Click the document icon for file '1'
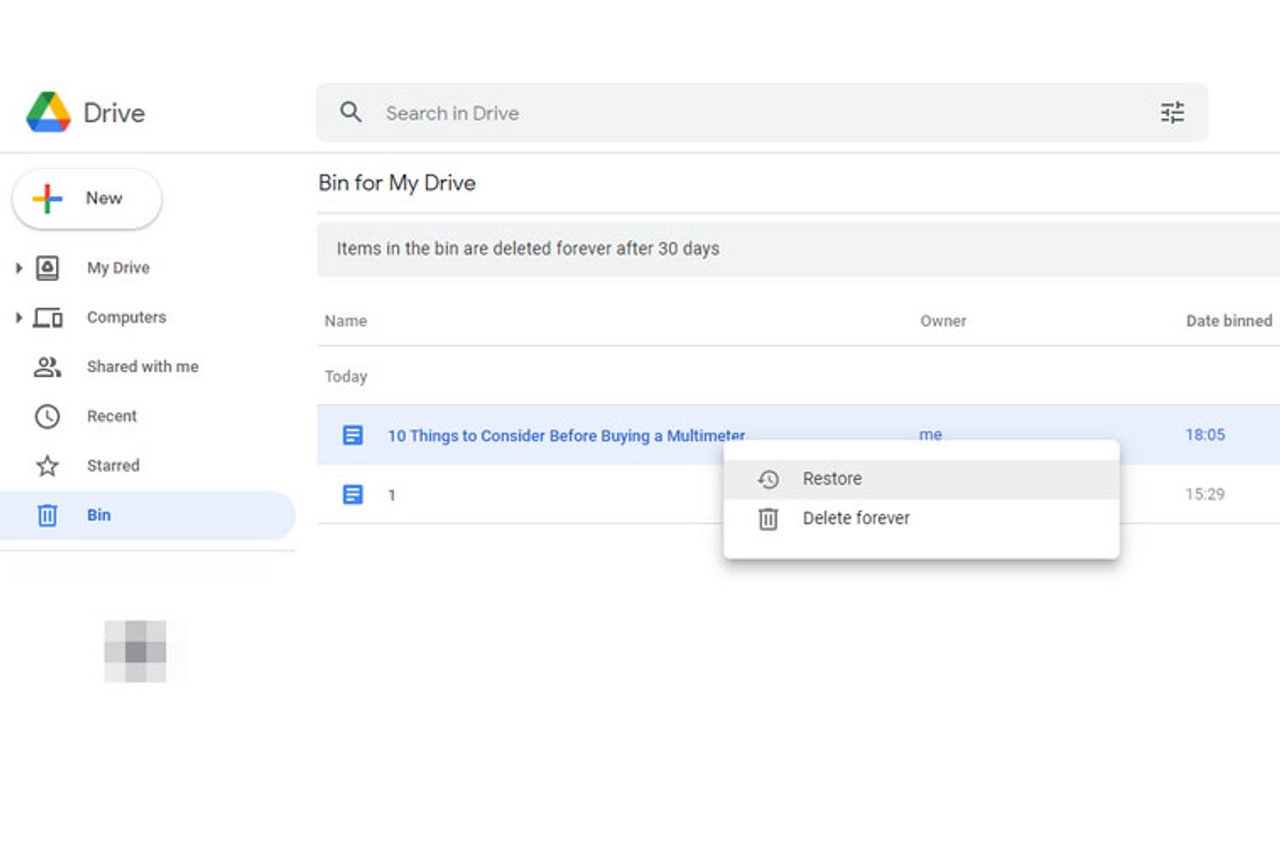 pos(353,494)
